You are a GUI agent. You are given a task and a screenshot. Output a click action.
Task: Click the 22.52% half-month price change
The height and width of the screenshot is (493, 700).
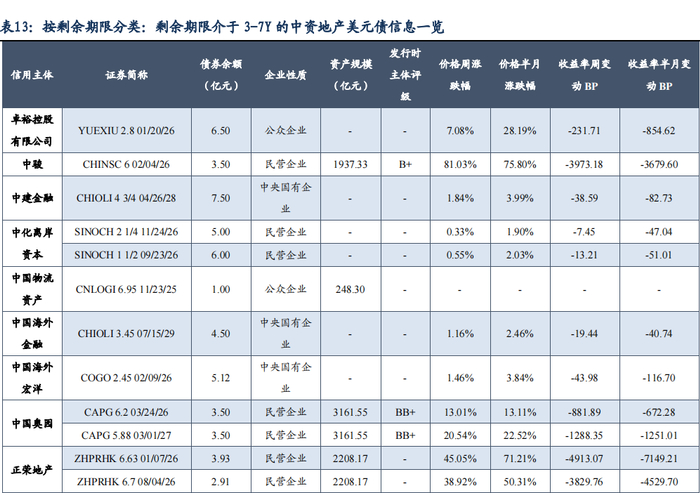pyautogui.click(x=520, y=435)
